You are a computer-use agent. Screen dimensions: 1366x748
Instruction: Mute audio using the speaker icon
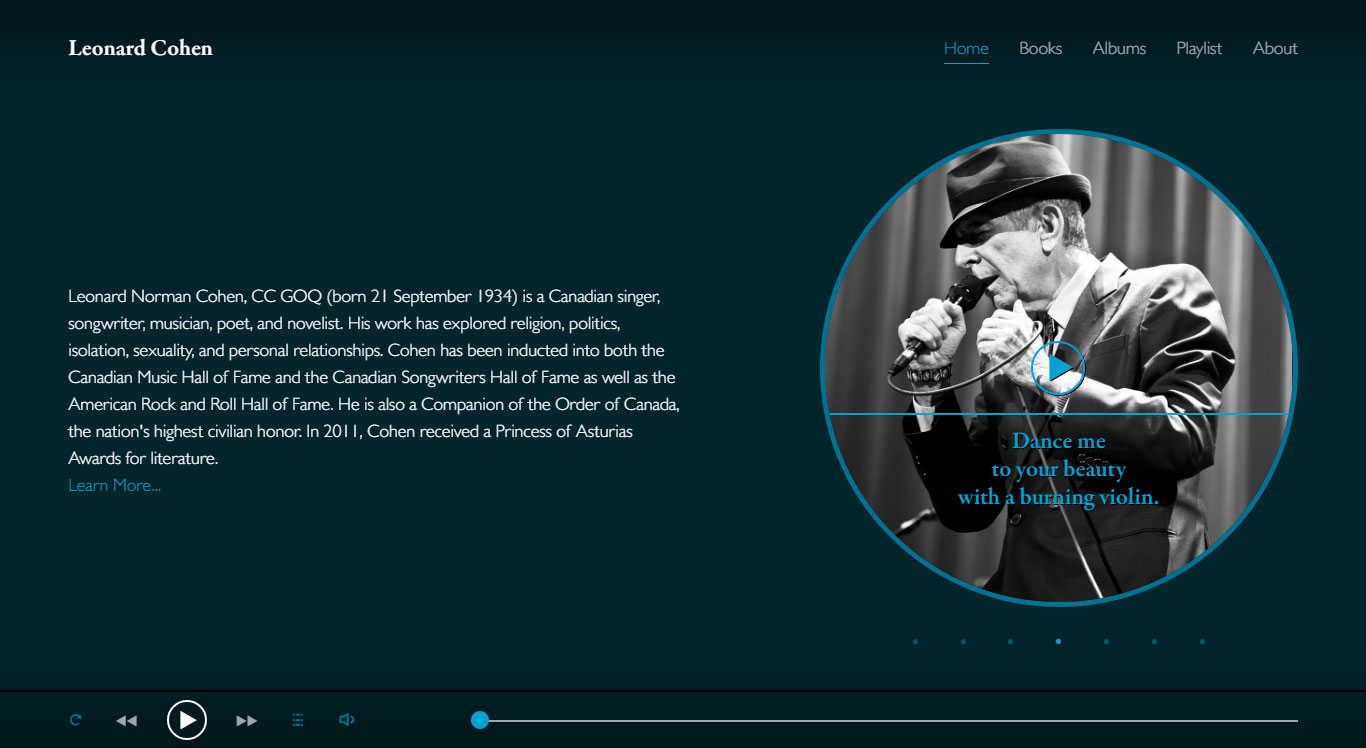click(x=347, y=720)
